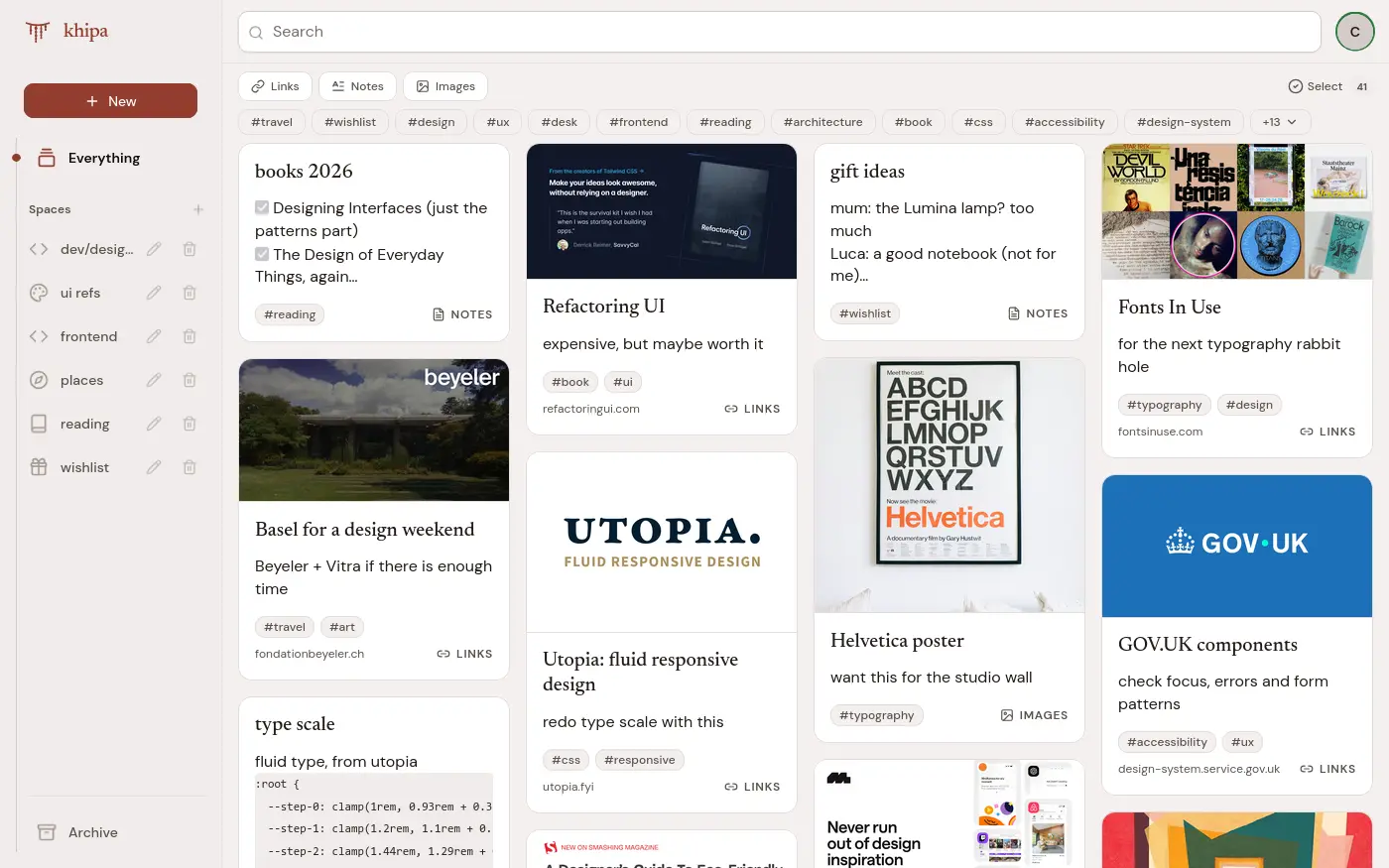Select the #accessibility filter chip in the tag bar
Screen dimensions: 1389x868
point(1065,122)
